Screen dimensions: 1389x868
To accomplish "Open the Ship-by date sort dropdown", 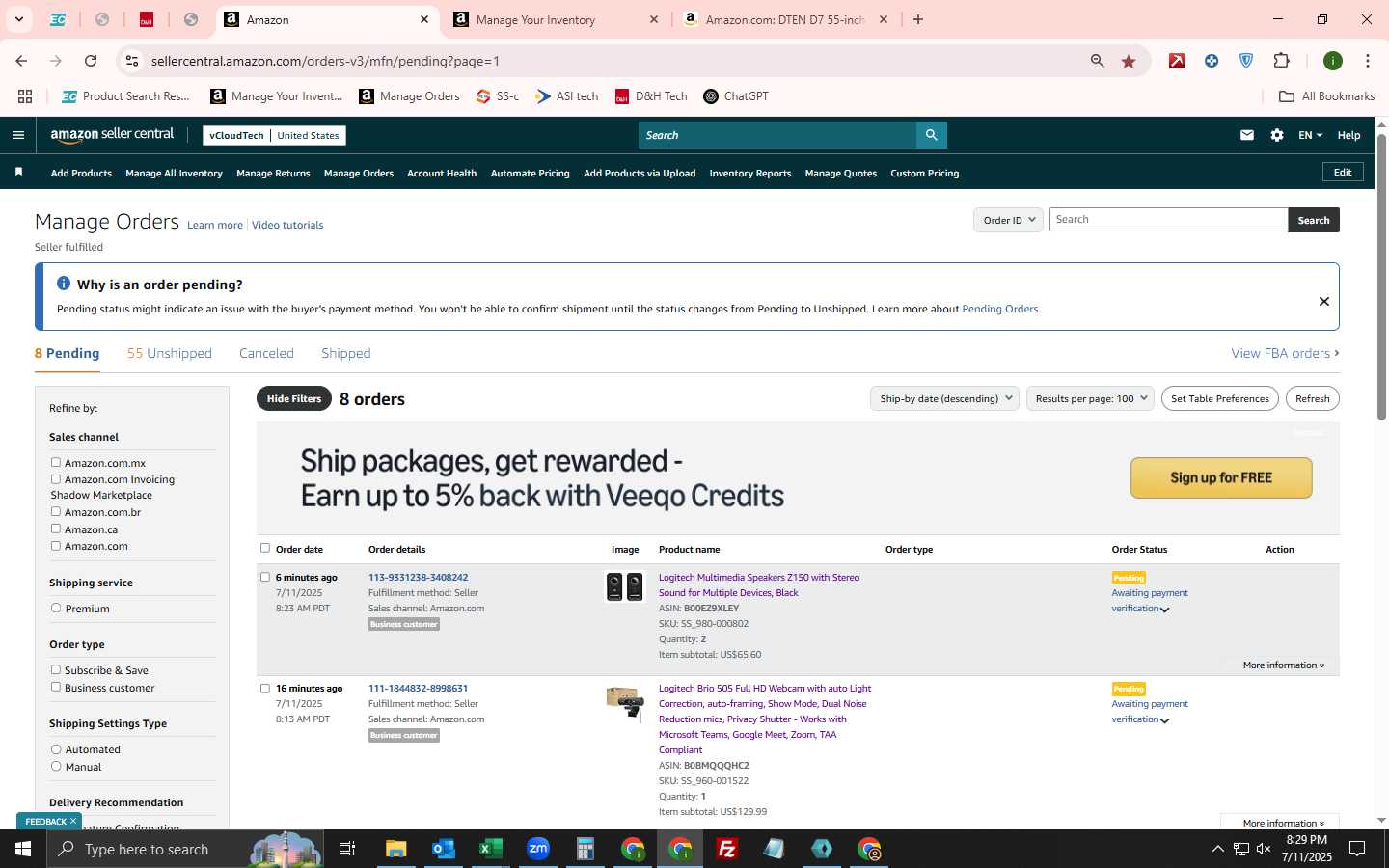I will pos(944,398).
